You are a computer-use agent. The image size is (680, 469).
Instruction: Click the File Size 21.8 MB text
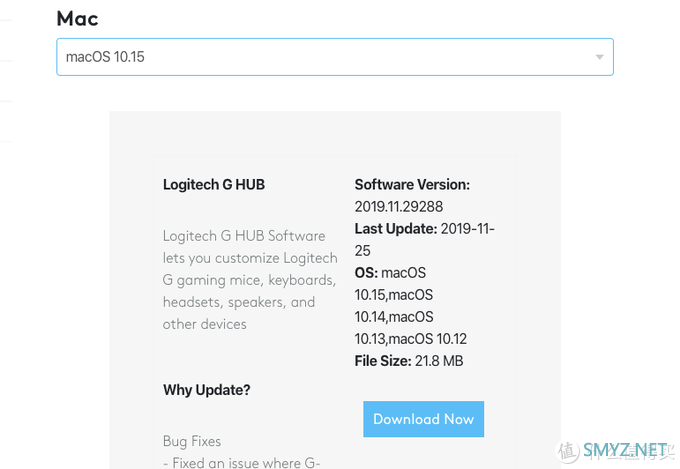pyautogui.click(x=409, y=361)
